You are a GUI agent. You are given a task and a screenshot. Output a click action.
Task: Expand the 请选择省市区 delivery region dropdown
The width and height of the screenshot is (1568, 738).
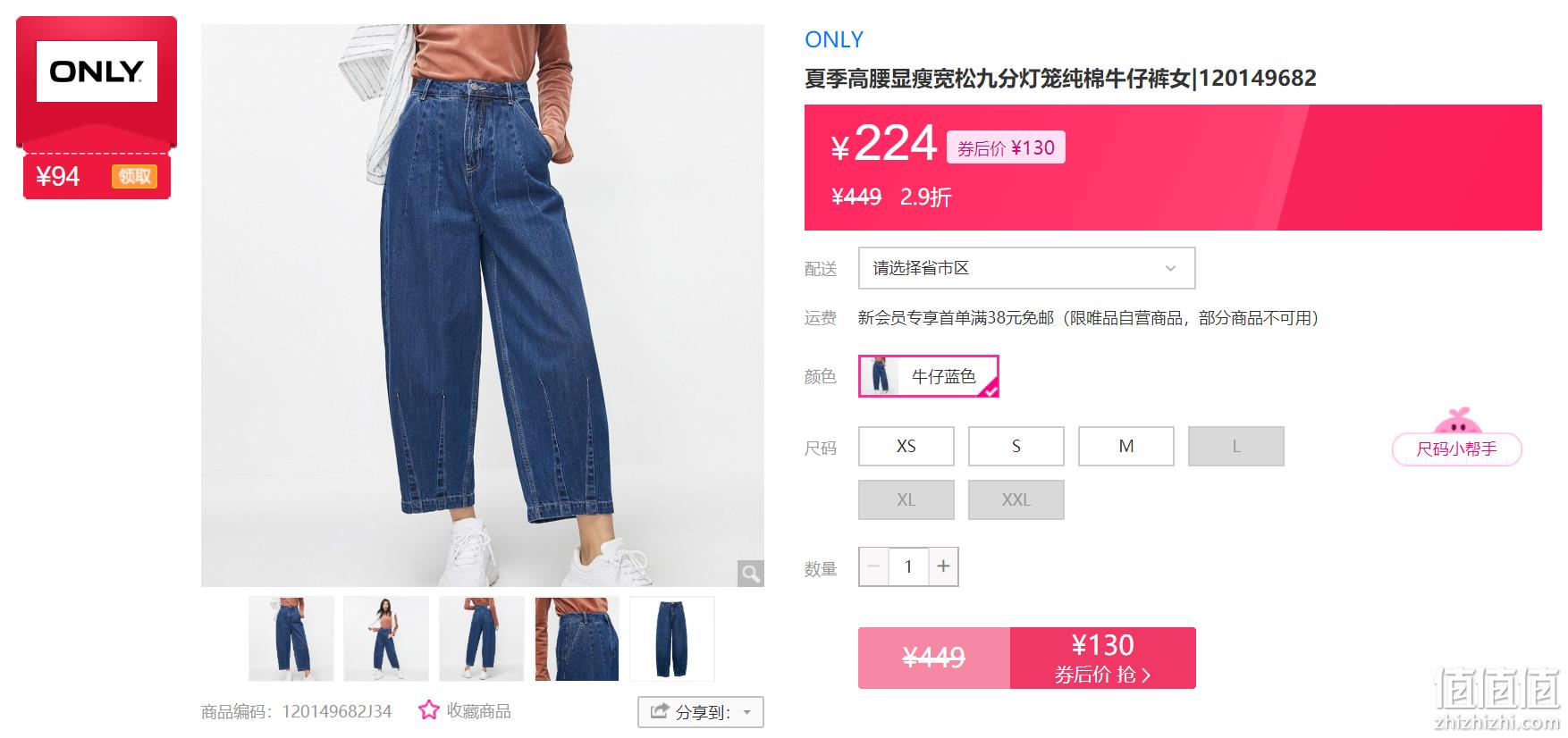(x=1026, y=268)
